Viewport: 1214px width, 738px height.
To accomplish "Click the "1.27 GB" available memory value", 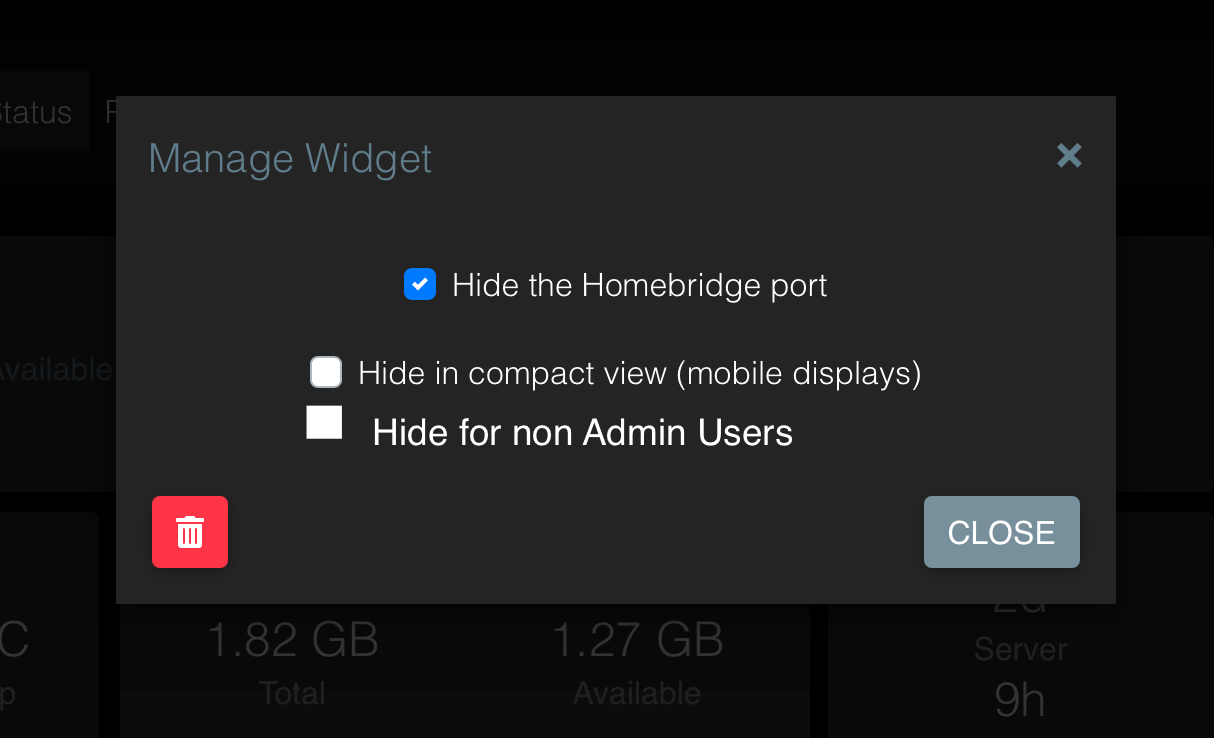I will click(x=637, y=640).
